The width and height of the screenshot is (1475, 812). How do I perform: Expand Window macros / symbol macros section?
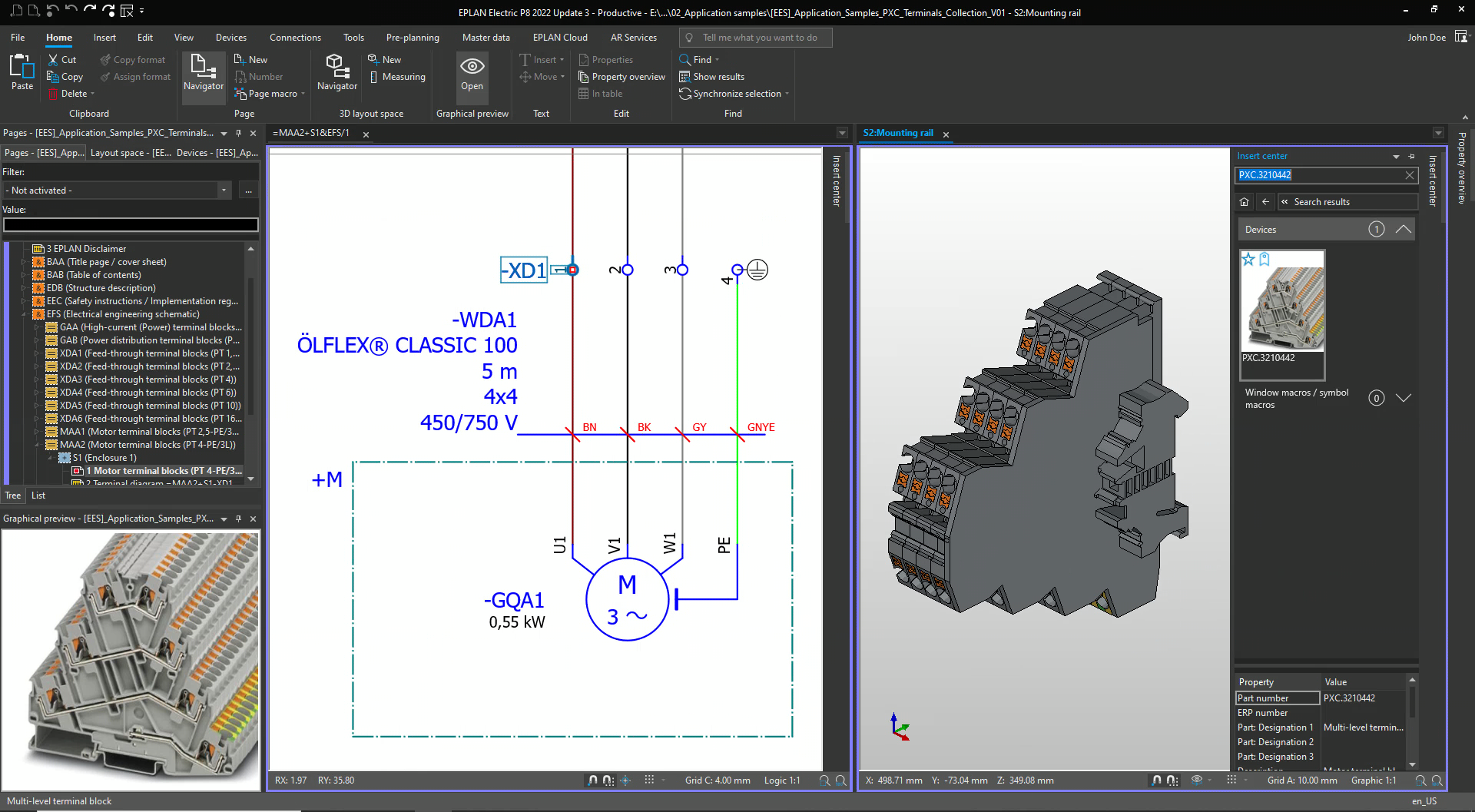pyautogui.click(x=1404, y=398)
